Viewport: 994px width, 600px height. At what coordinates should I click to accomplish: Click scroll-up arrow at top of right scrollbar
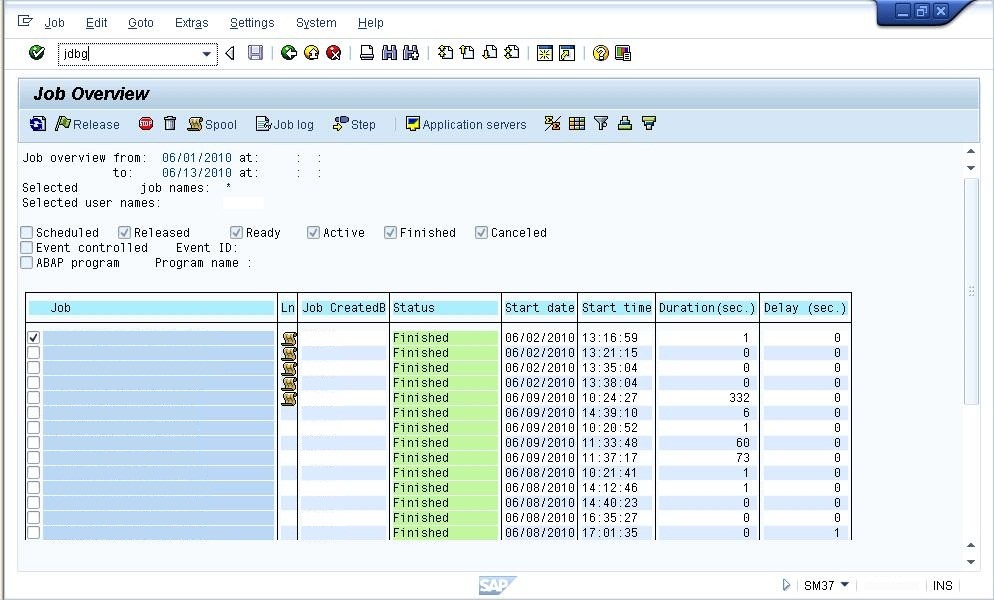pos(971,151)
